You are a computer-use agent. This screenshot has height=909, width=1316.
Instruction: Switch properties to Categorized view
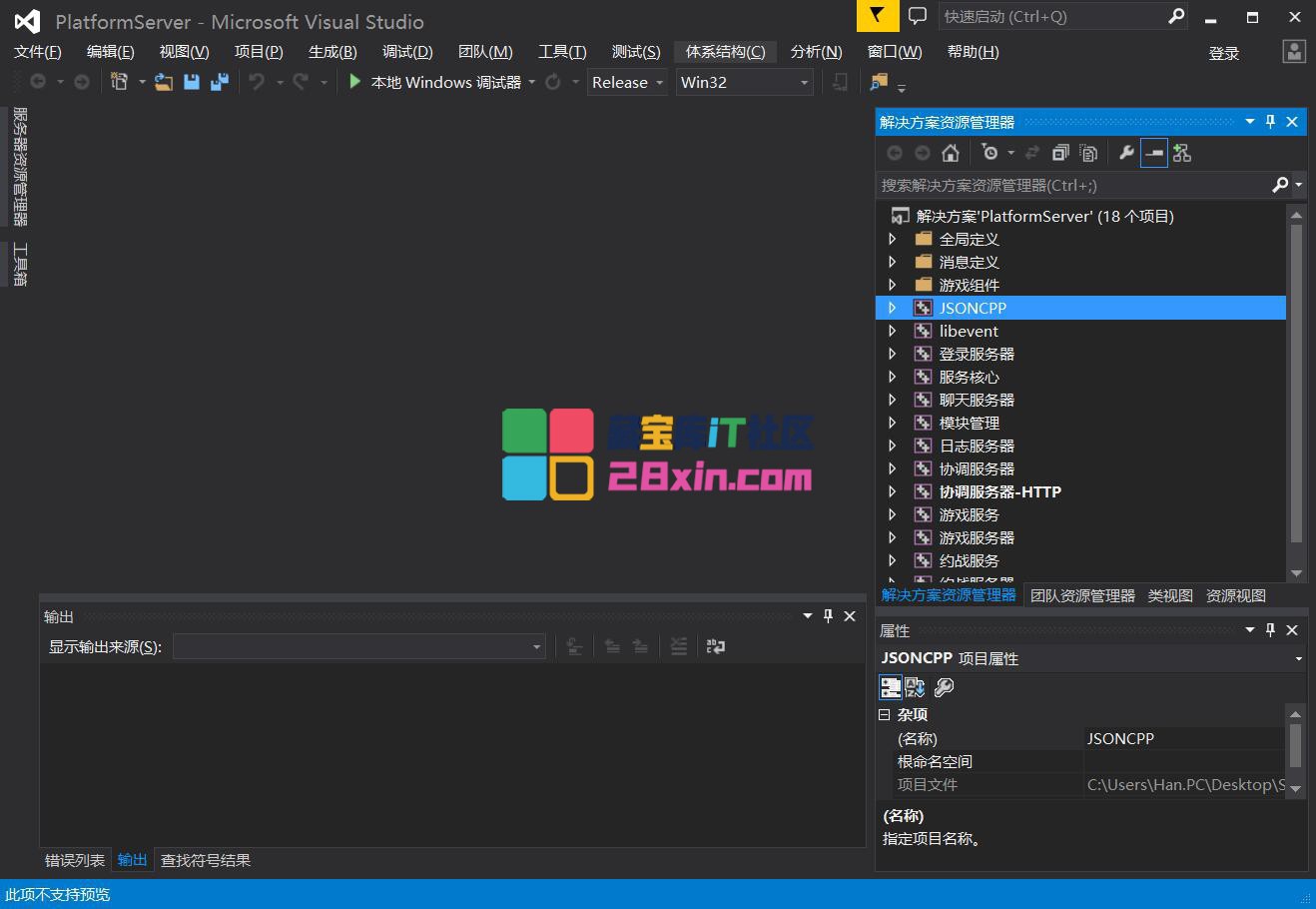click(x=891, y=687)
